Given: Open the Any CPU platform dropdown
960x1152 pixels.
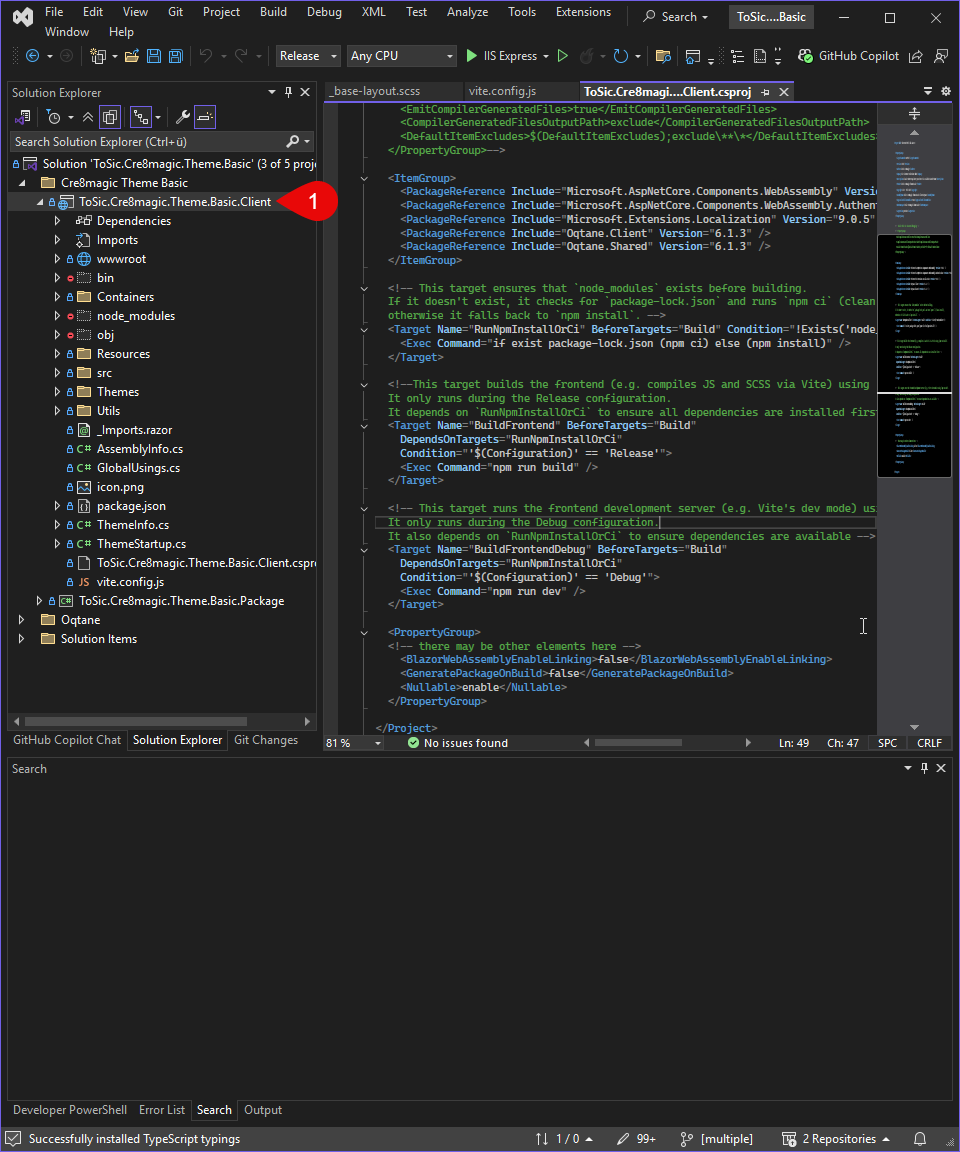Looking at the screenshot, I should click(x=401, y=56).
